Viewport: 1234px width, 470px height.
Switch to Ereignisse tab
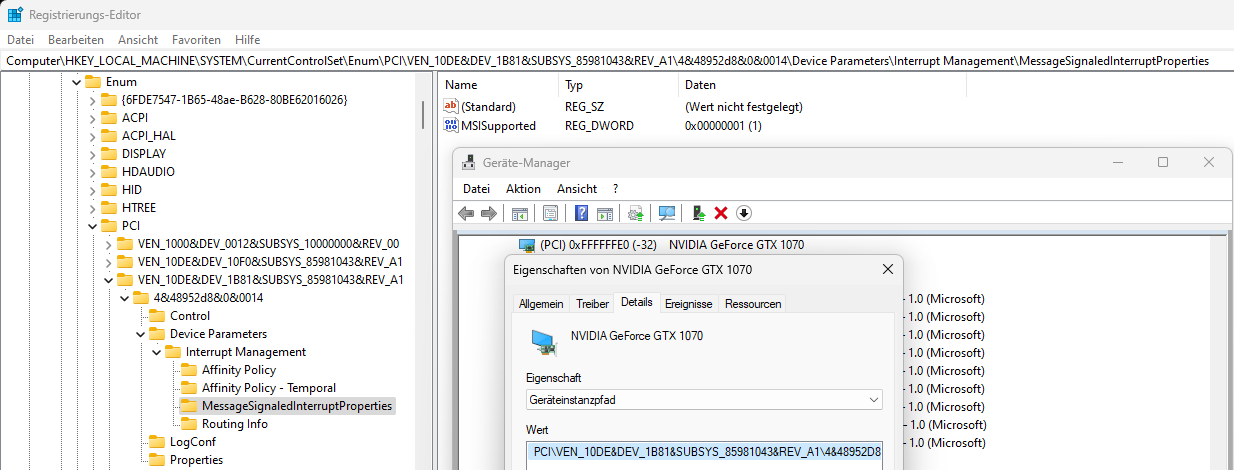(688, 304)
